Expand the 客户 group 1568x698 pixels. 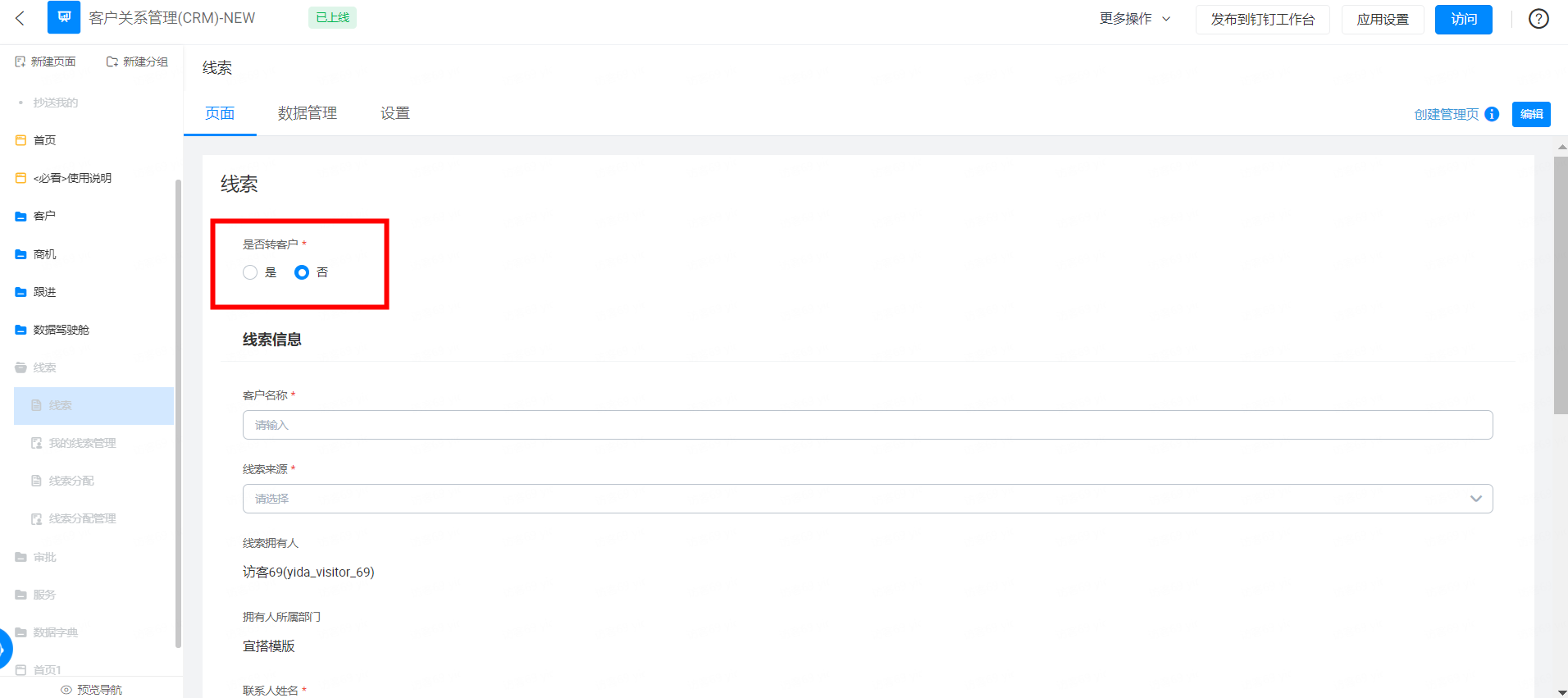[x=44, y=217]
